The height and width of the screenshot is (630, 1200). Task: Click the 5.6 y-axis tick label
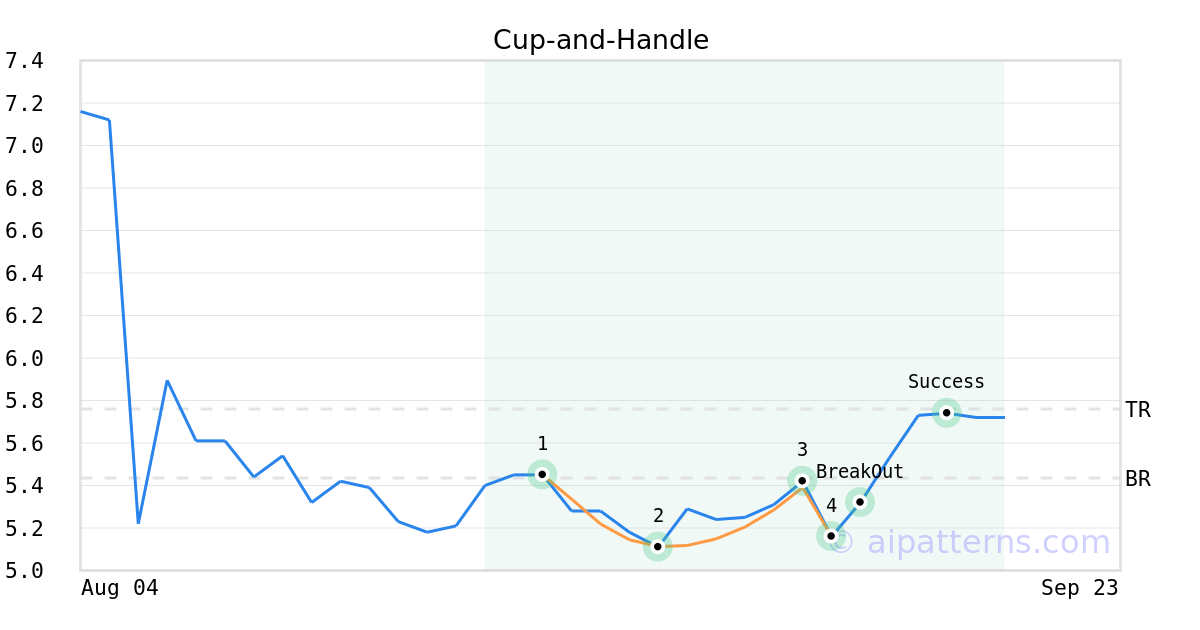tap(24, 443)
